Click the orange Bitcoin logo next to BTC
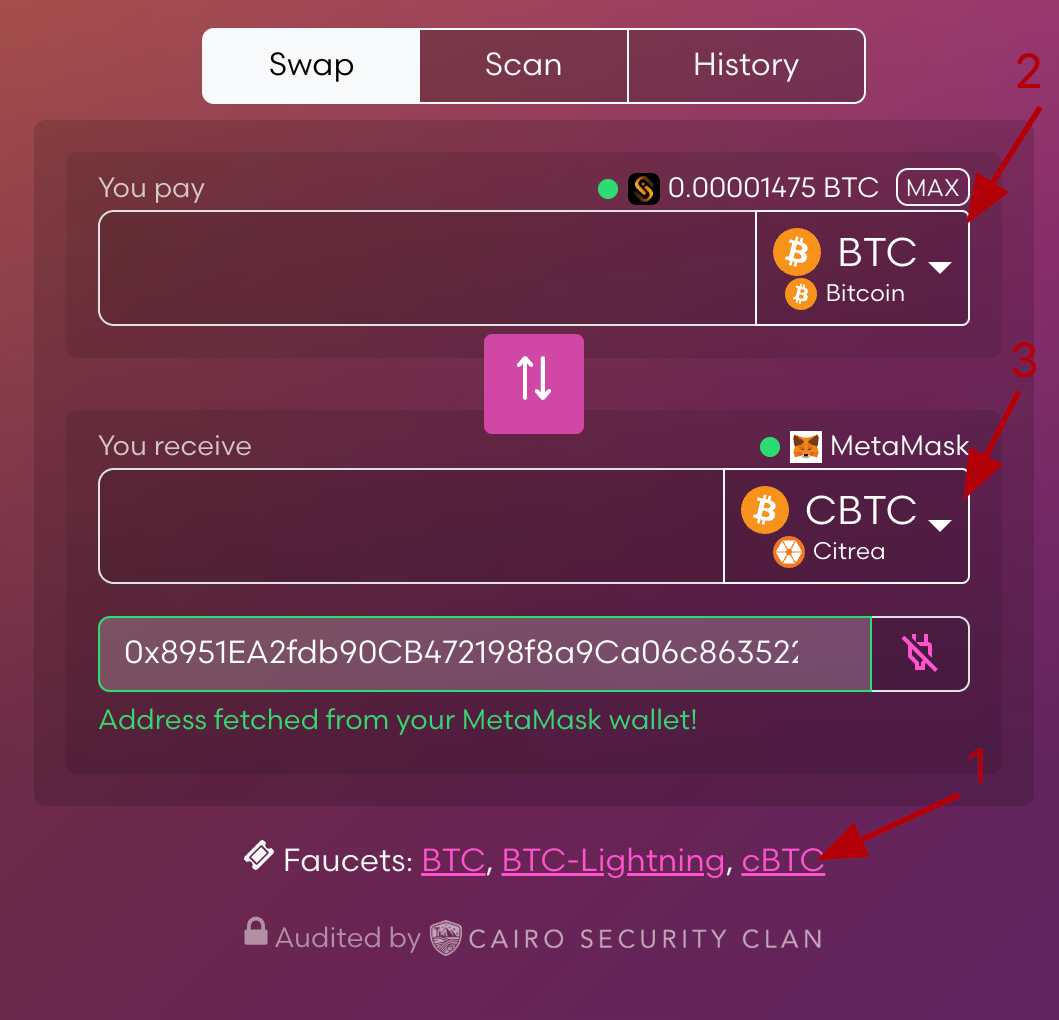The width and height of the screenshot is (1059, 1020). pyautogui.click(x=797, y=252)
